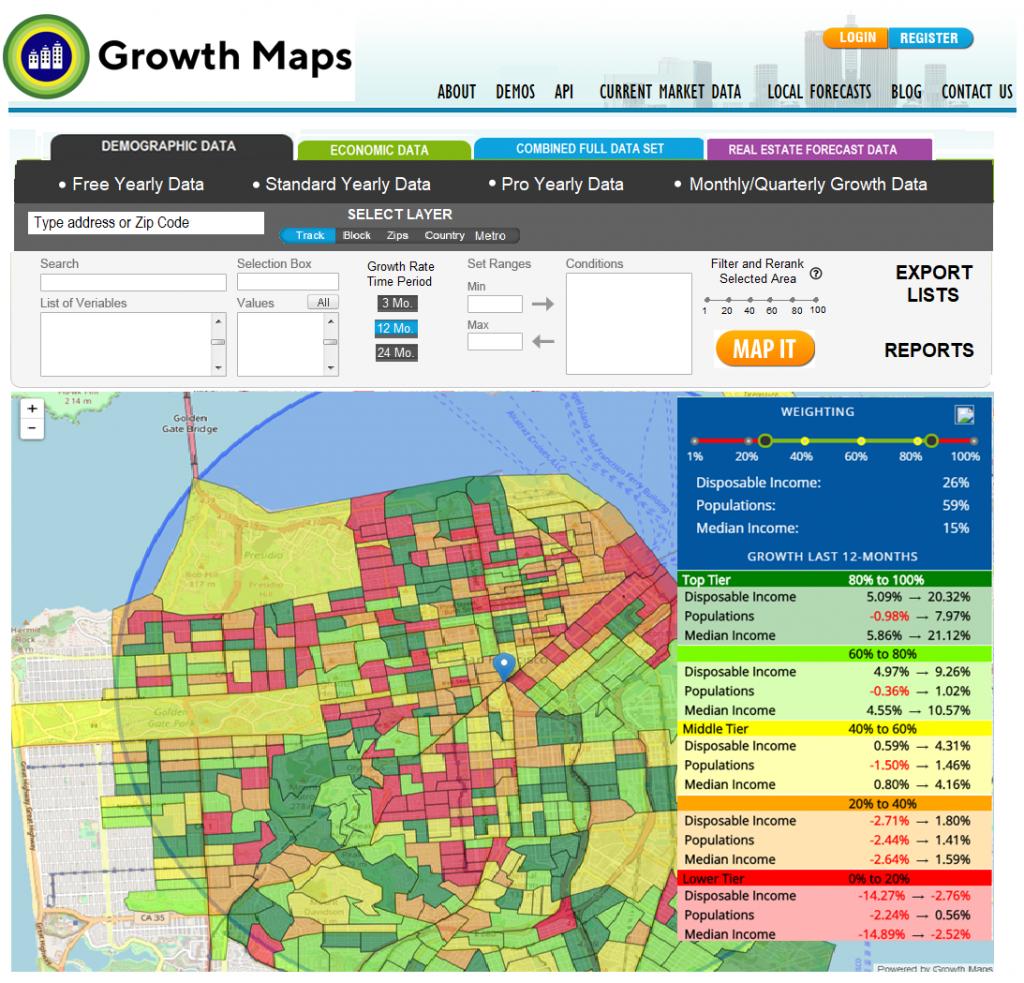Click the Selection Box input field
Viewport: 1024px width, 983px height.
pyautogui.click(x=288, y=282)
